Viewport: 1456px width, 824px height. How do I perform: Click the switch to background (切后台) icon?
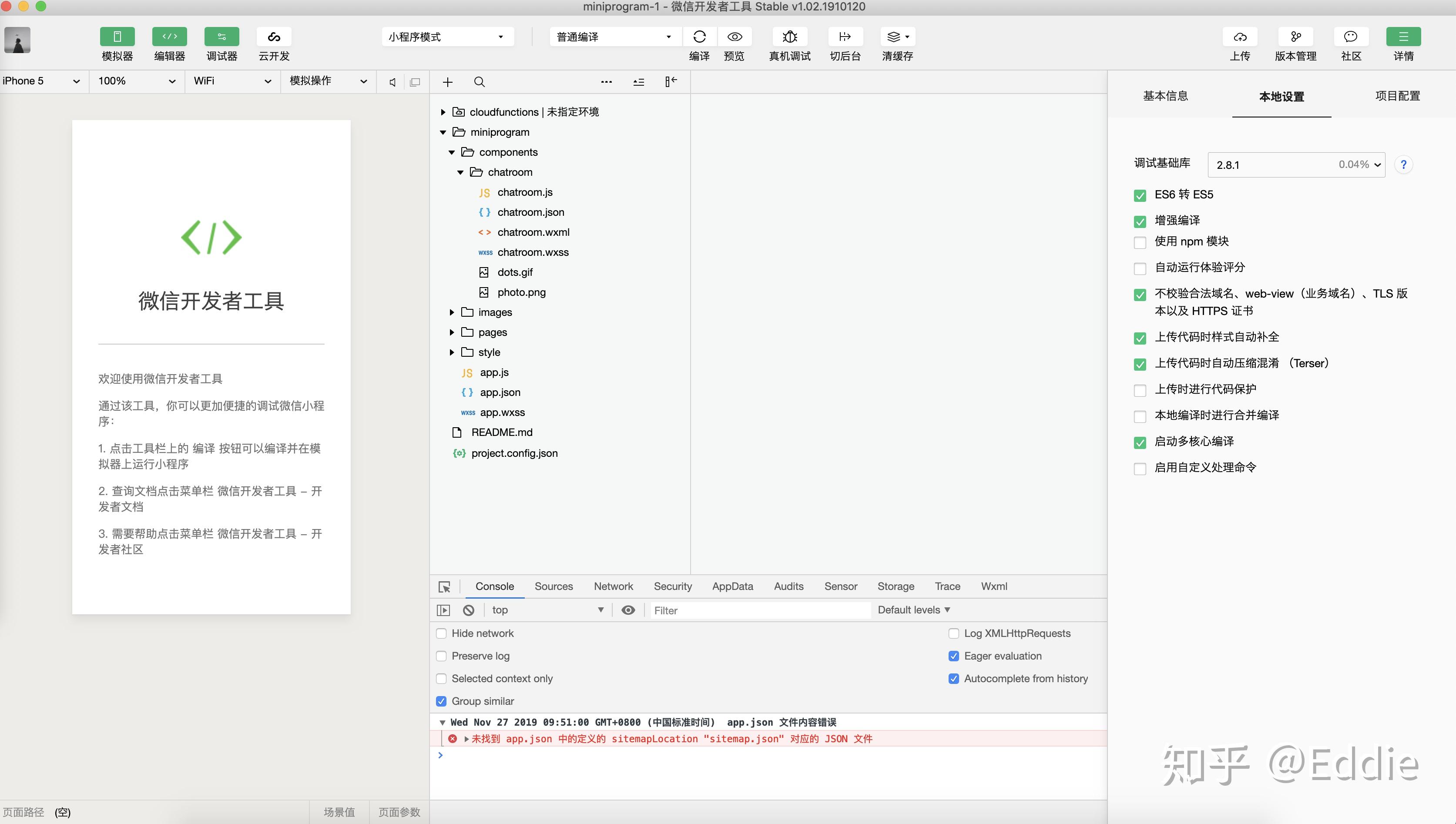845,37
